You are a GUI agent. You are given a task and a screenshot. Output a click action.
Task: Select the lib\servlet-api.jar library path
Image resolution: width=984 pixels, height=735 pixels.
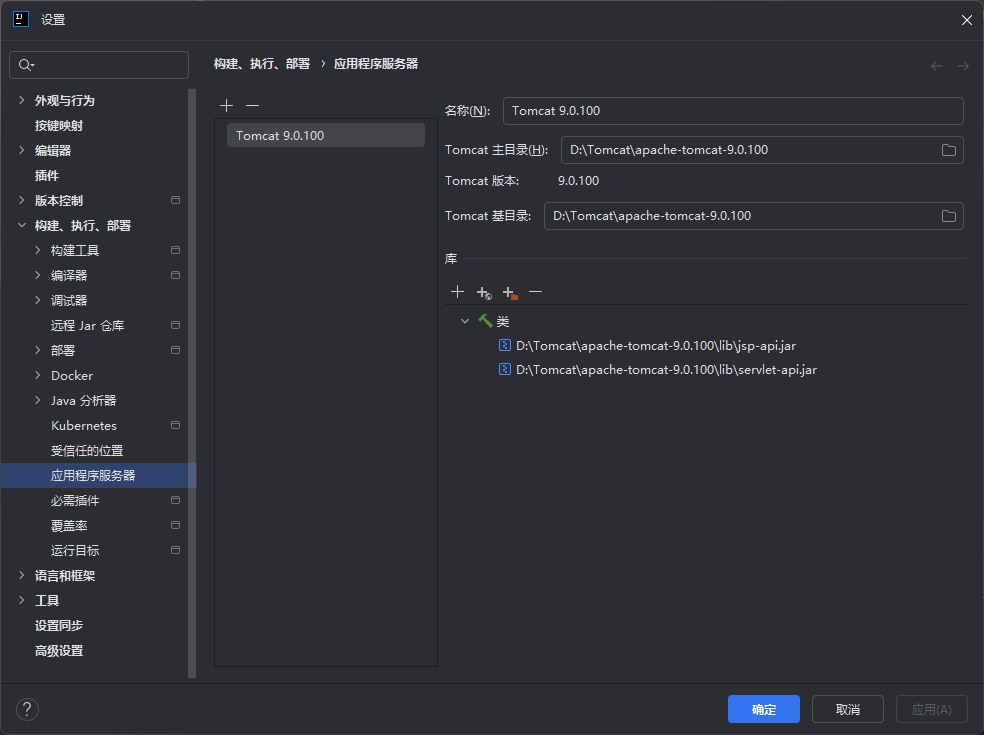[666, 370]
